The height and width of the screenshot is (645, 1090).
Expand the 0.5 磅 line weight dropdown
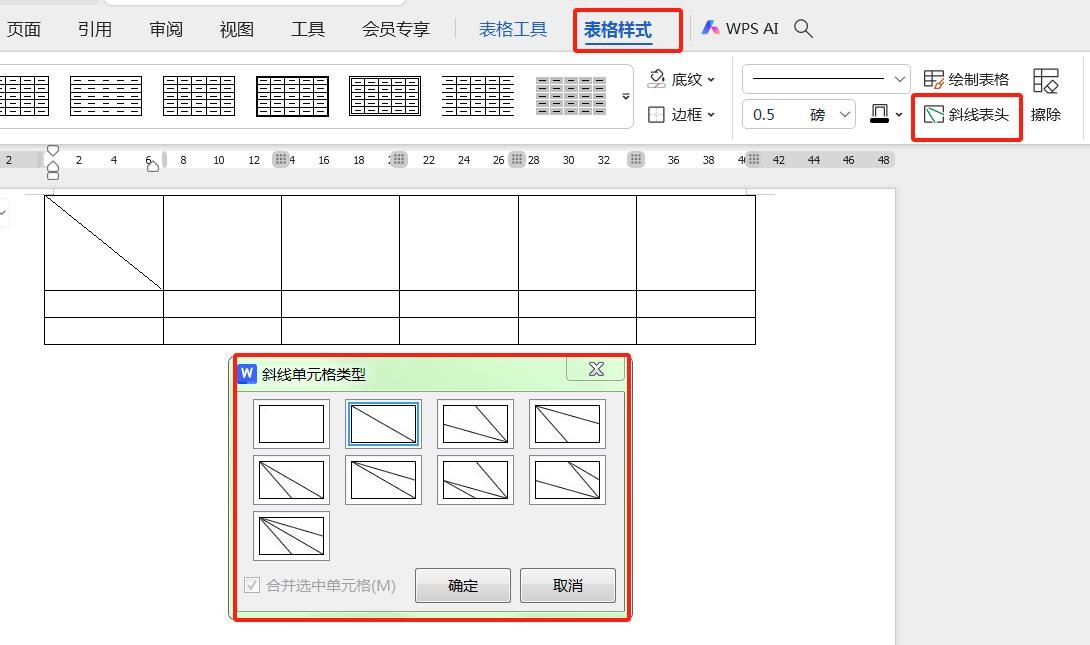pyautogui.click(x=845, y=115)
